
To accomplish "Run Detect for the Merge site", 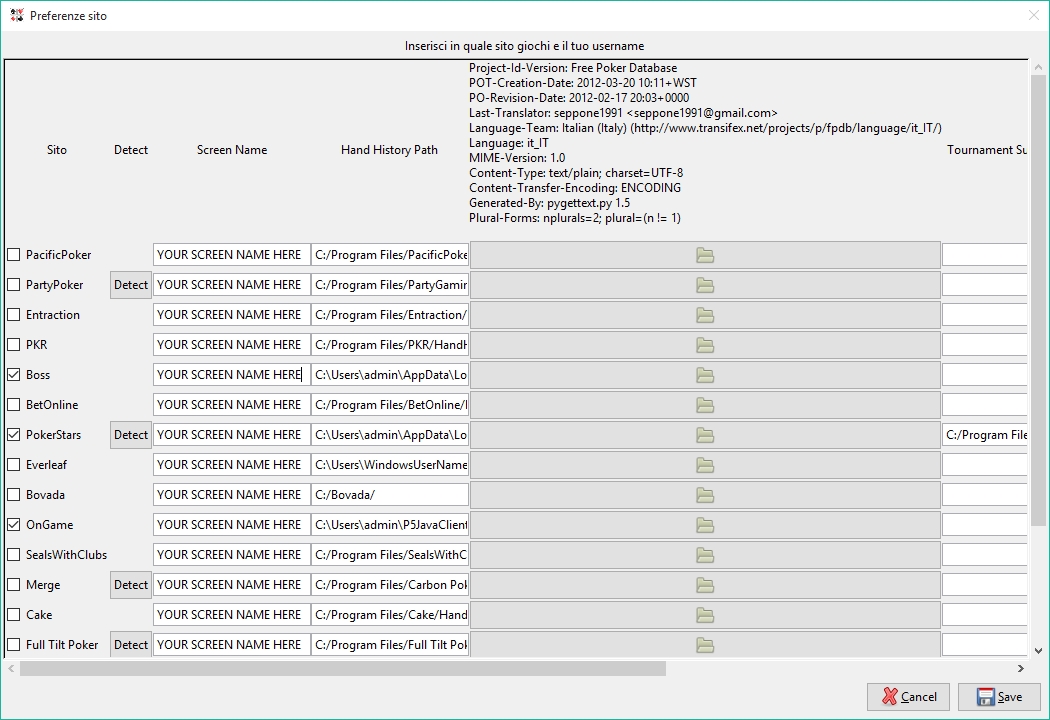I will [x=131, y=585].
